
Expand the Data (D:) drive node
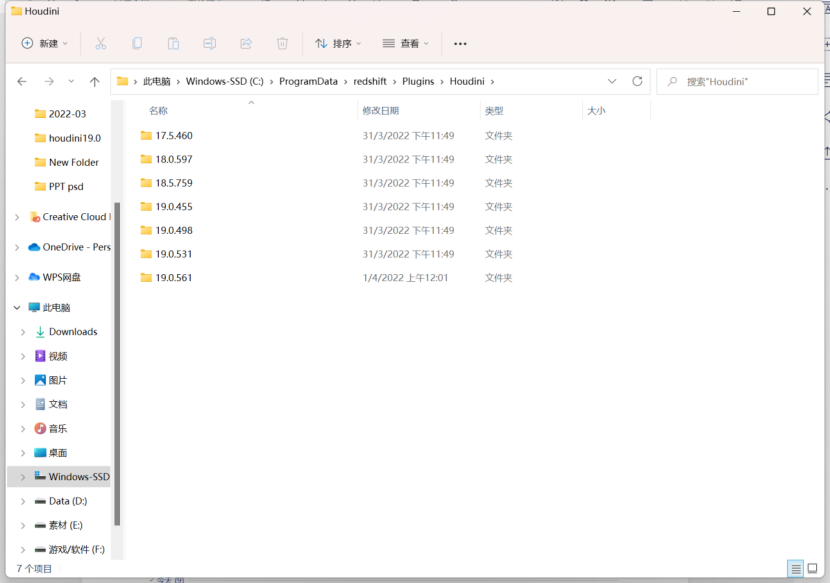point(23,501)
